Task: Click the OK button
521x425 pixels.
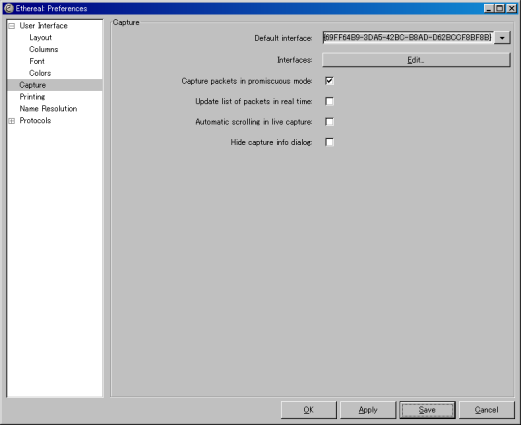Action: coord(309,410)
